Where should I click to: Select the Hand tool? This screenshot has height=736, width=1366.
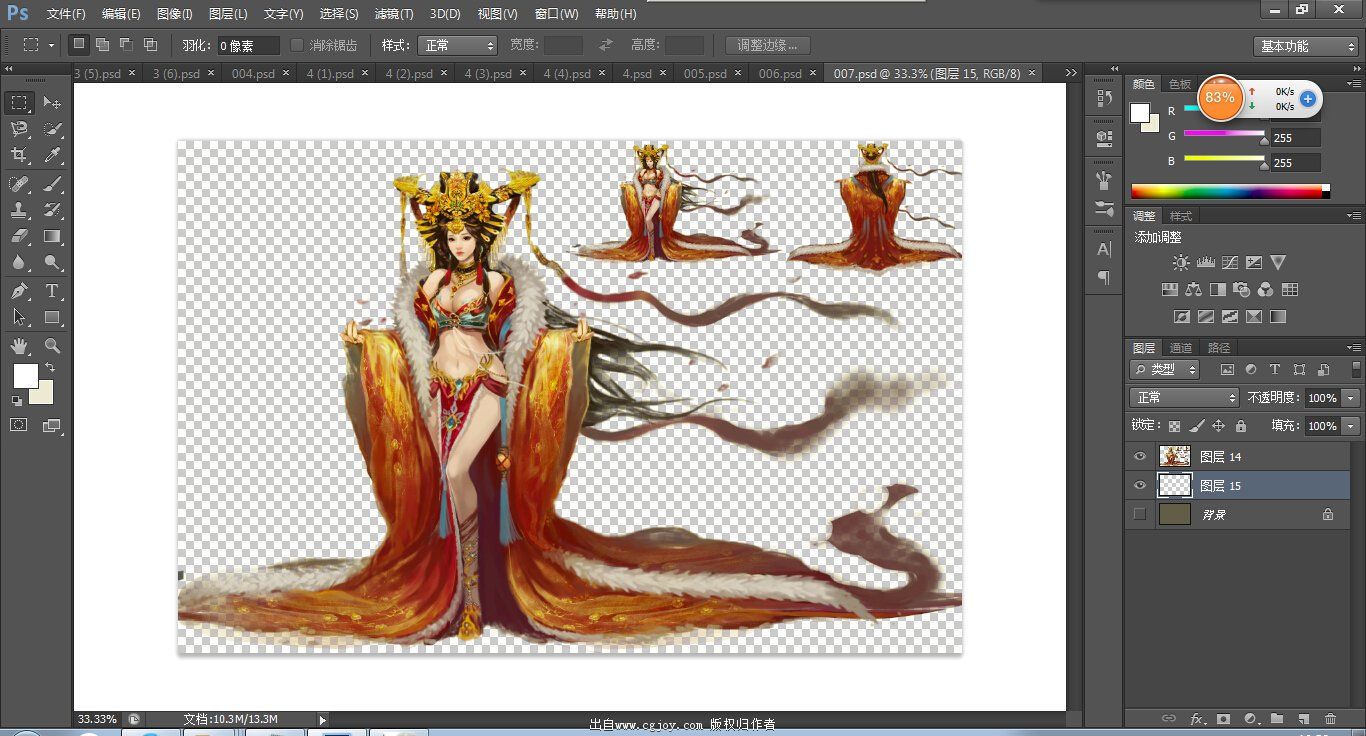[19, 346]
